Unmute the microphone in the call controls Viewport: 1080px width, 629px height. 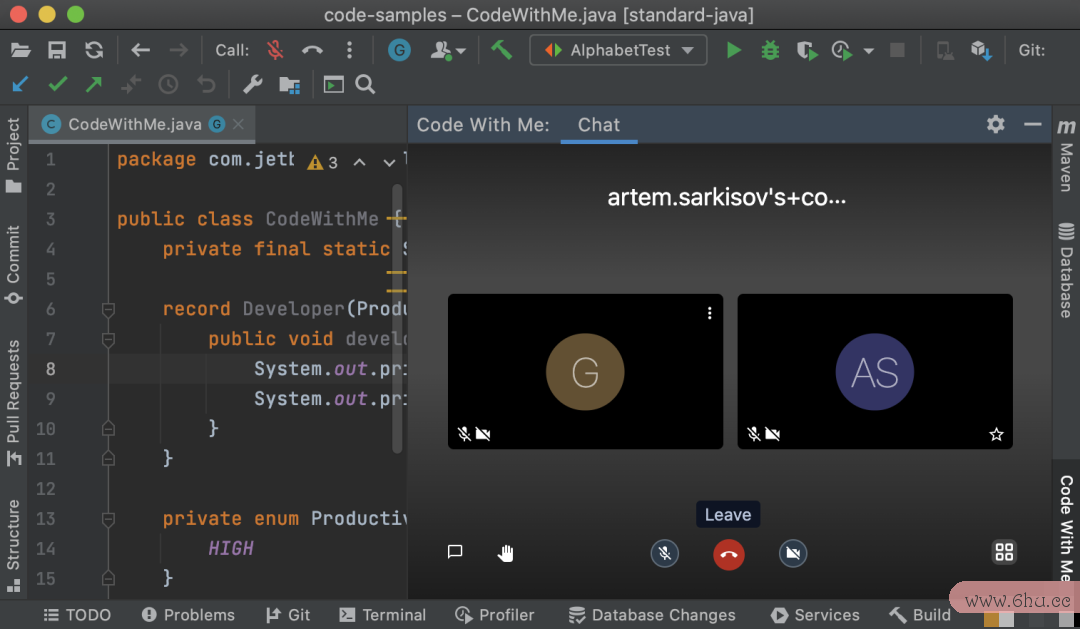[664, 553]
